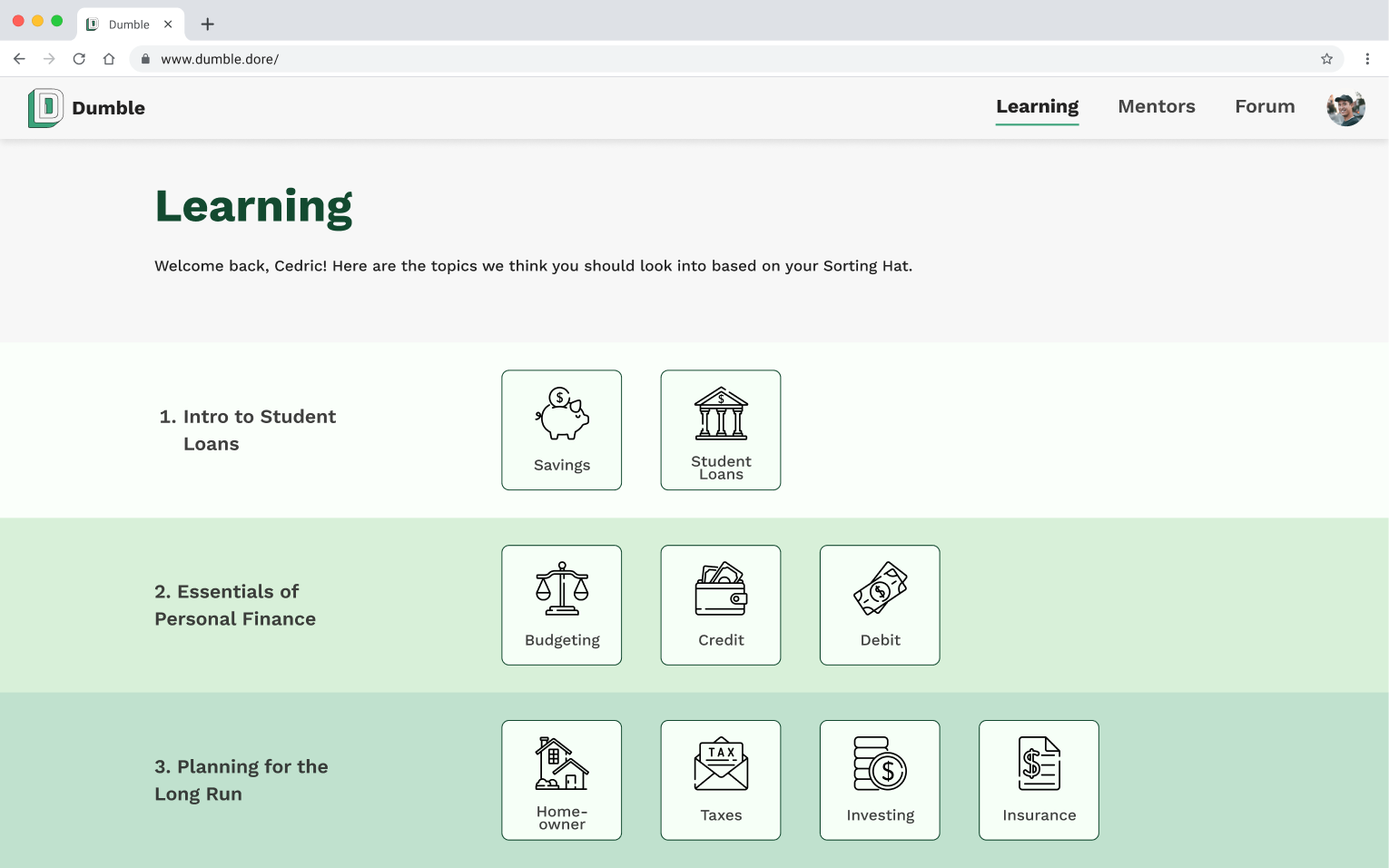The image size is (1389, 868).
Task: Choose the Insurance document card
Action: pos(1039,781)
